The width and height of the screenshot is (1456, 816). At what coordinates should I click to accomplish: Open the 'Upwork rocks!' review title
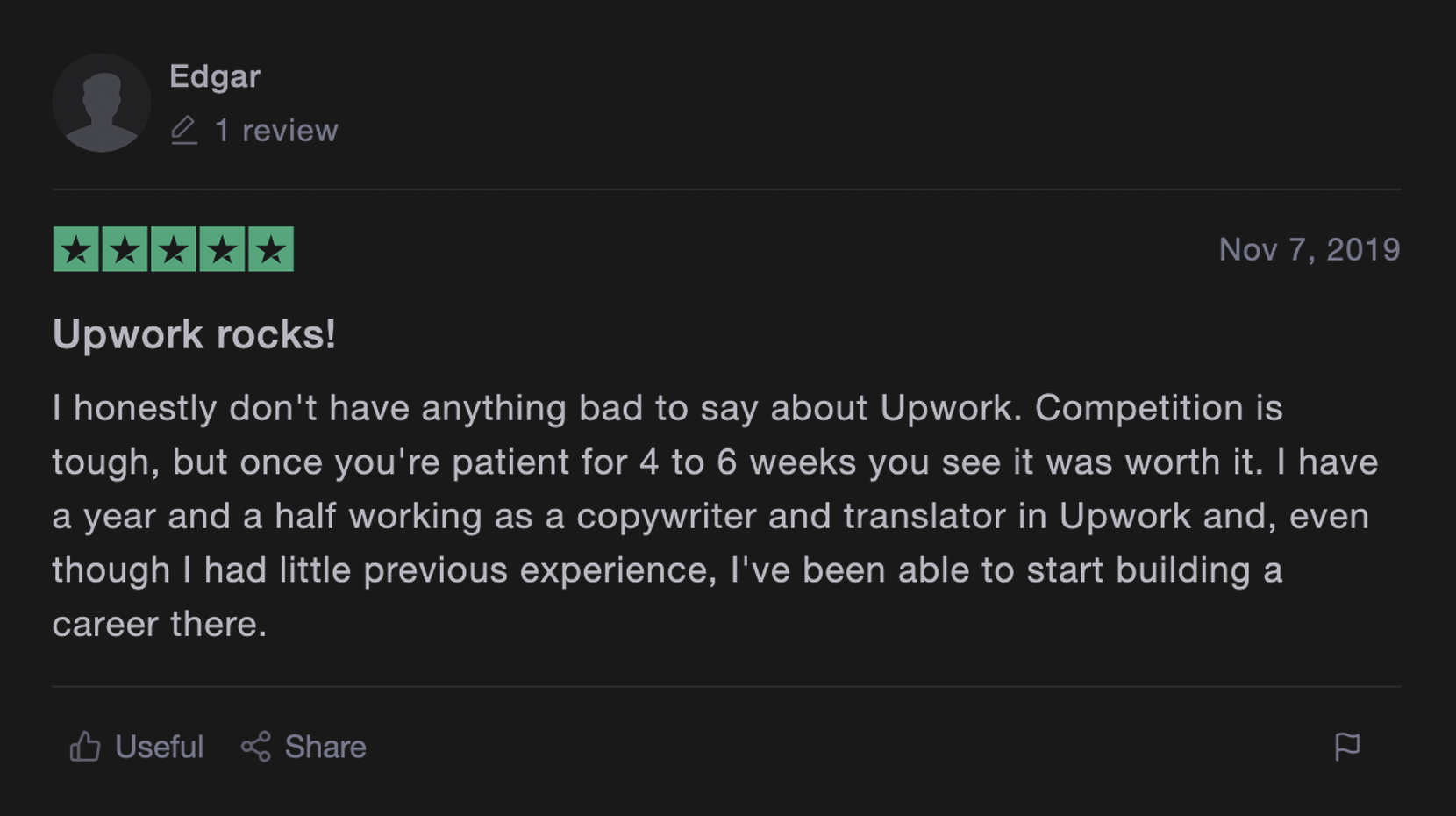click(194, 334)
